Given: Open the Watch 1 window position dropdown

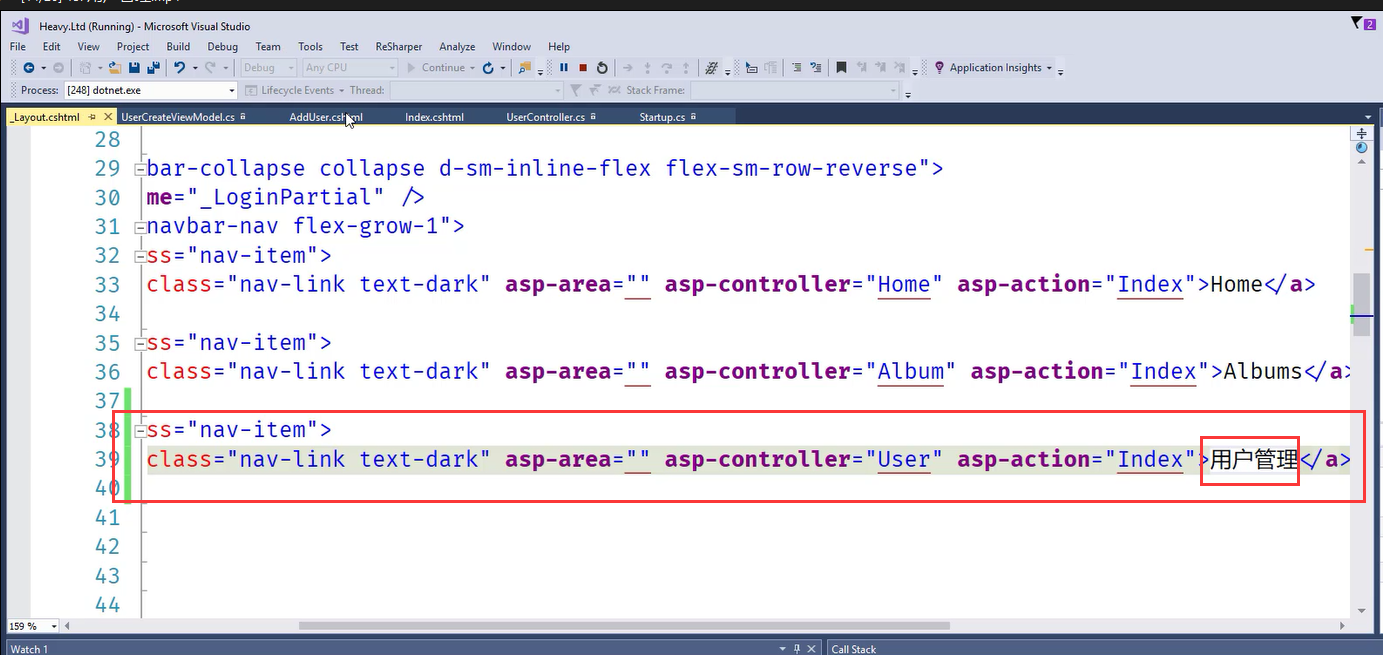Looking at the screenshot, I should pos(781,649).
